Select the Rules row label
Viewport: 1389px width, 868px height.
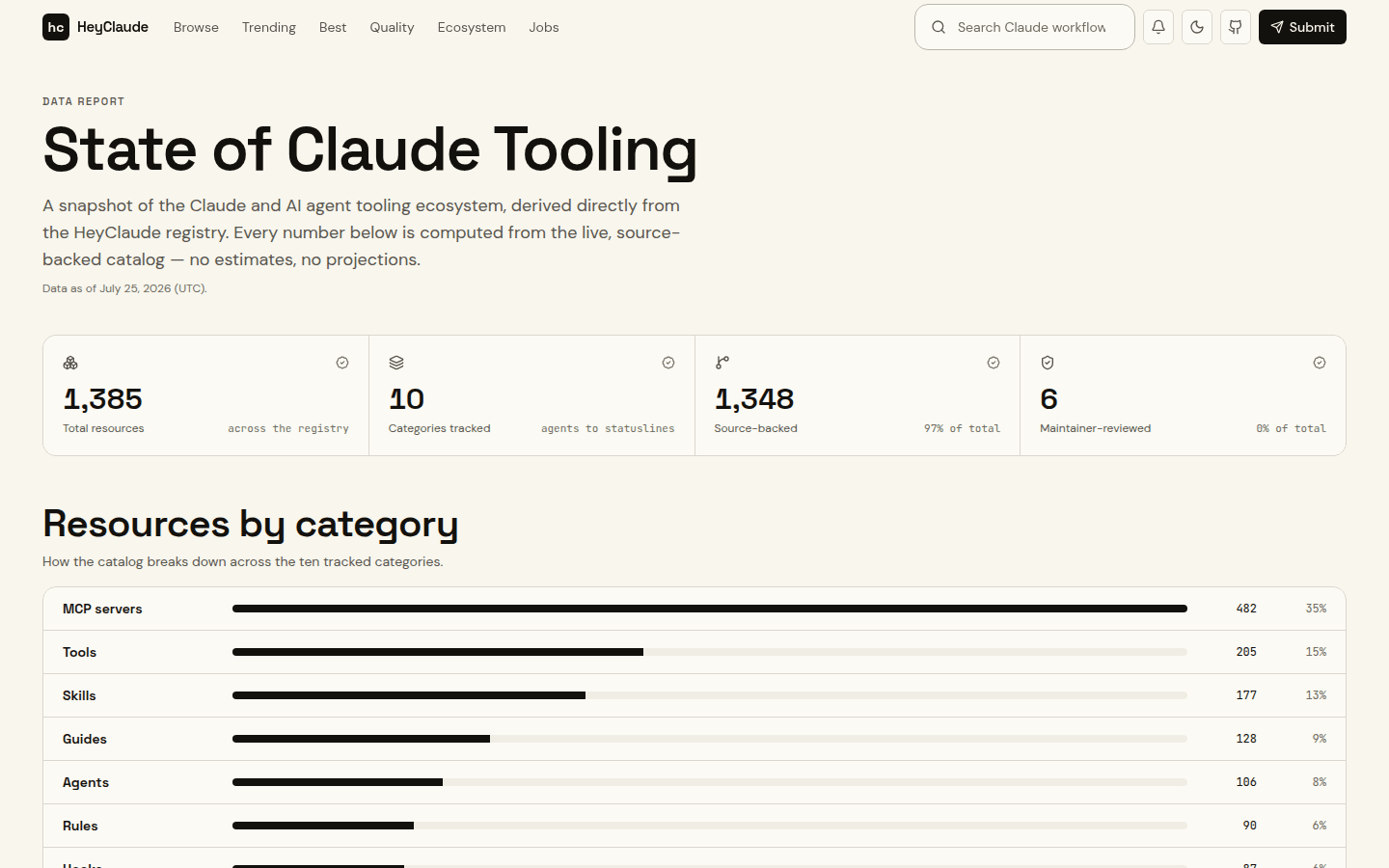(x=80, y=826)
